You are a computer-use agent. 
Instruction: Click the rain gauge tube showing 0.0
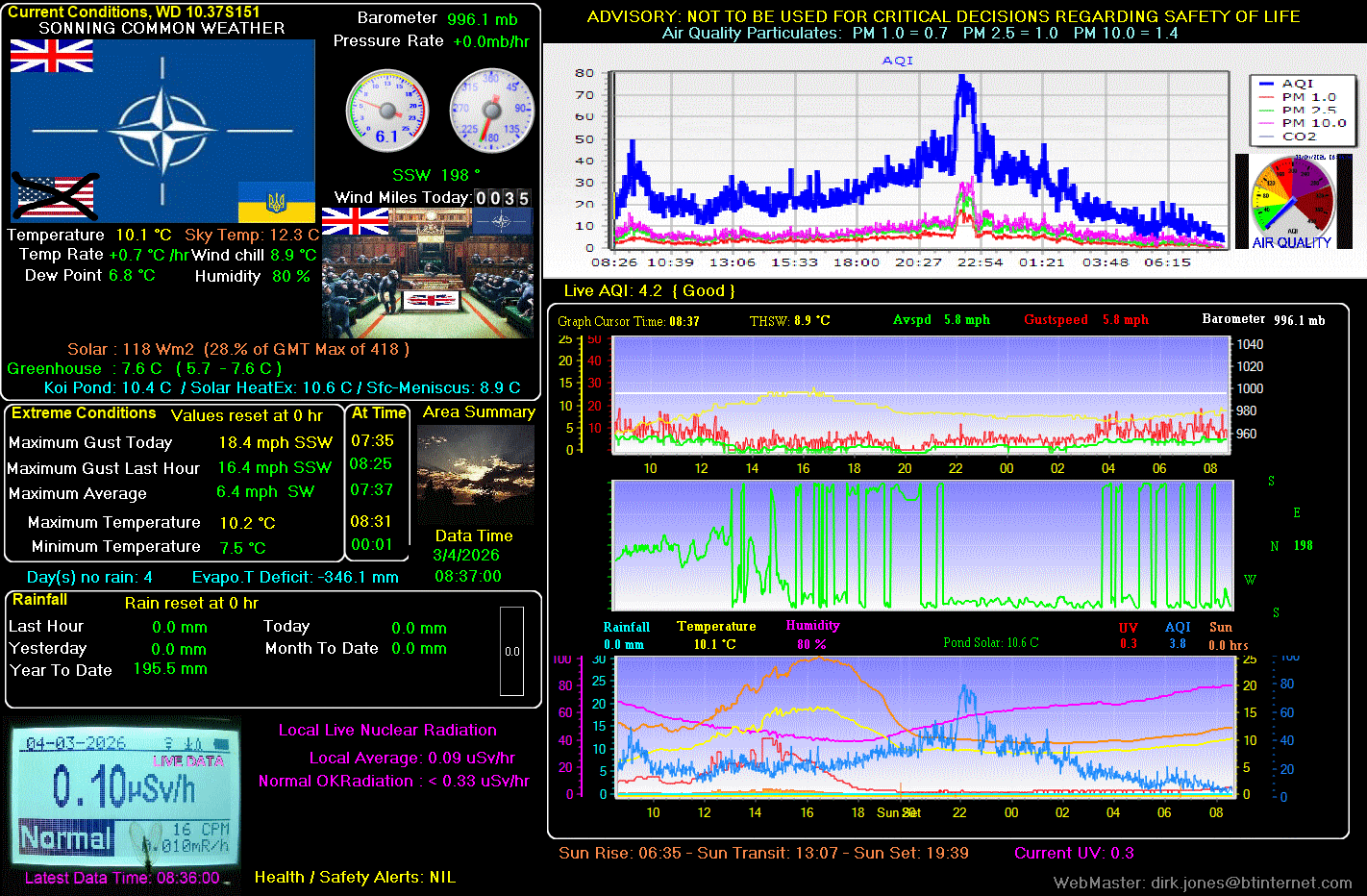(511, 651)
